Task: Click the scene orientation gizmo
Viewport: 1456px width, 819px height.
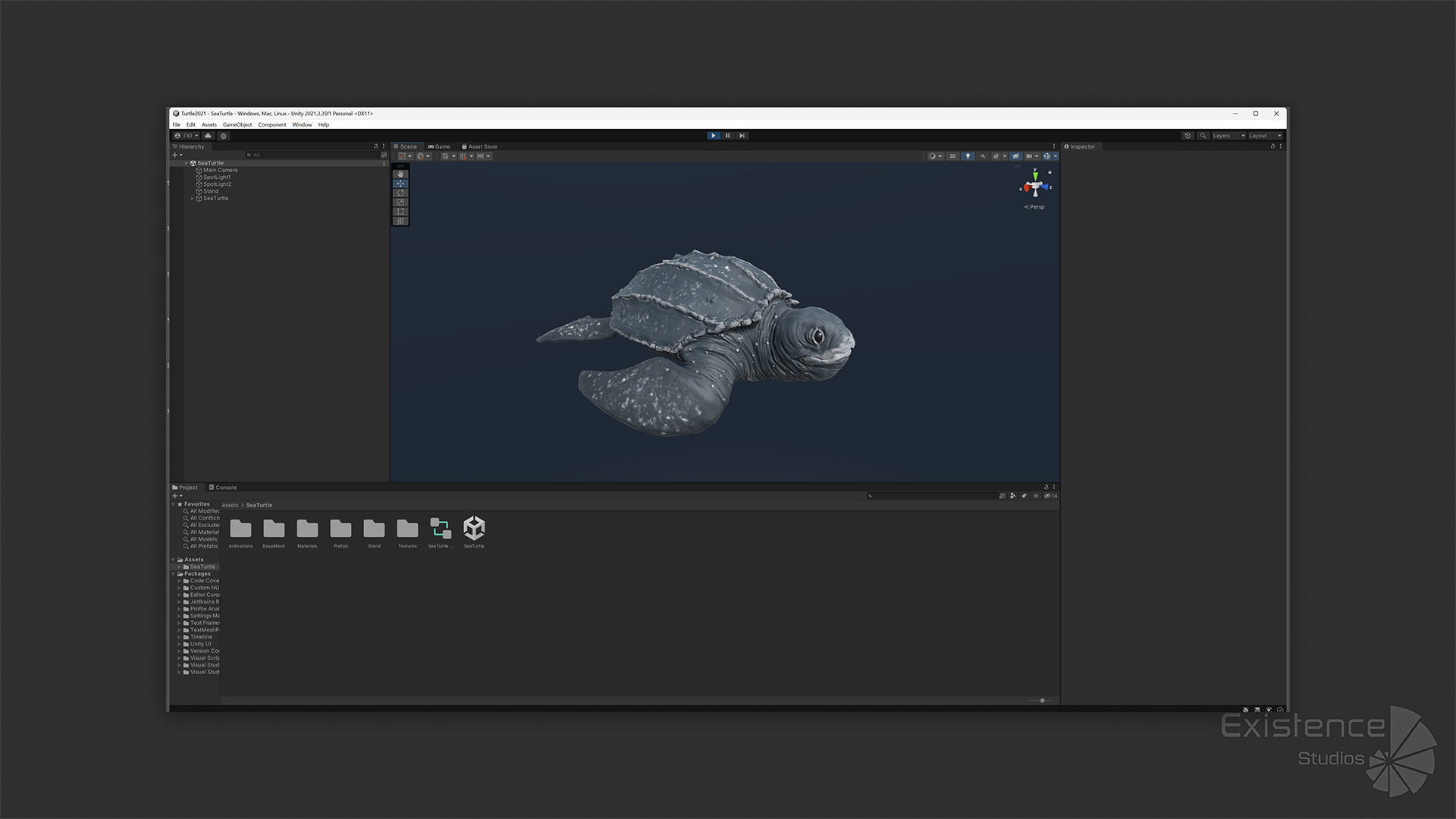Action: click(1035, 187)
